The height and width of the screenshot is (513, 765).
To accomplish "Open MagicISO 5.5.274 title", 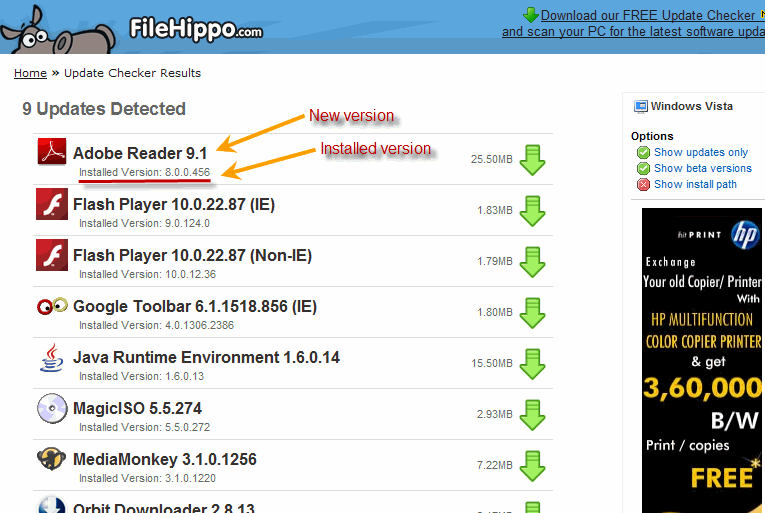I will [138, 409].
